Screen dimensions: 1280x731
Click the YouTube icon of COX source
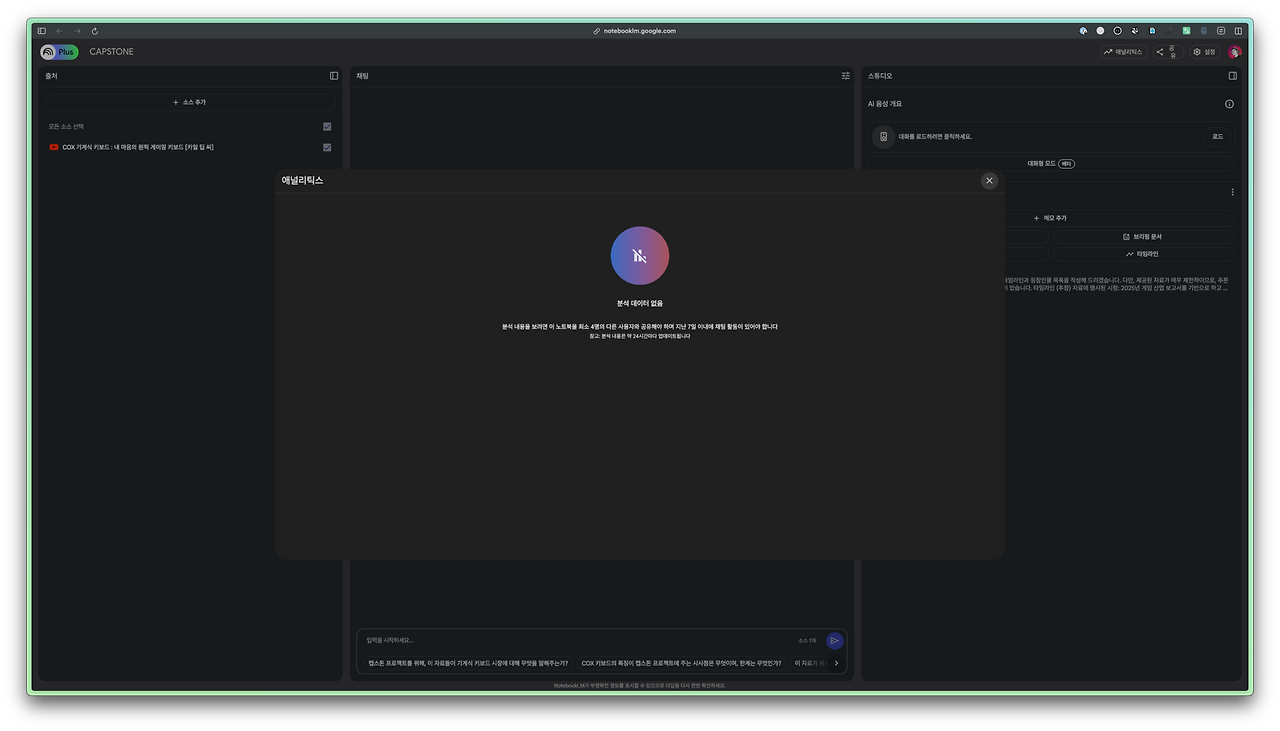coord(54,147)
